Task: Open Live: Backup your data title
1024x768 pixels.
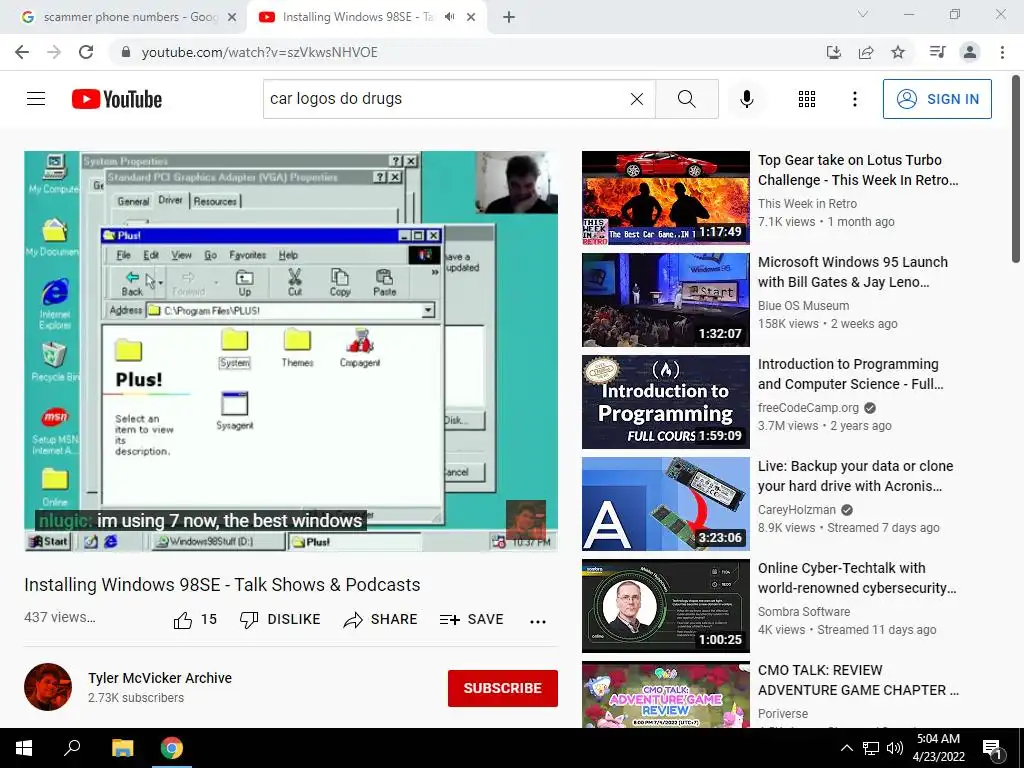Action: tap(856, 475)
